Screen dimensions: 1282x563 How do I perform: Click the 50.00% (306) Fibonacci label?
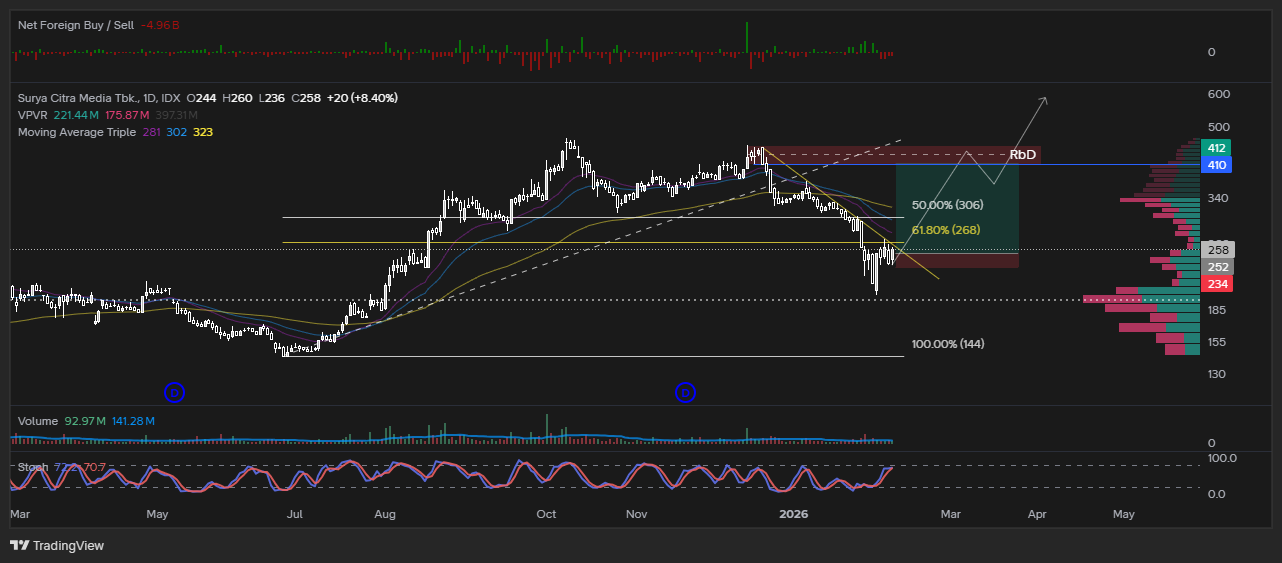point(948,205)
